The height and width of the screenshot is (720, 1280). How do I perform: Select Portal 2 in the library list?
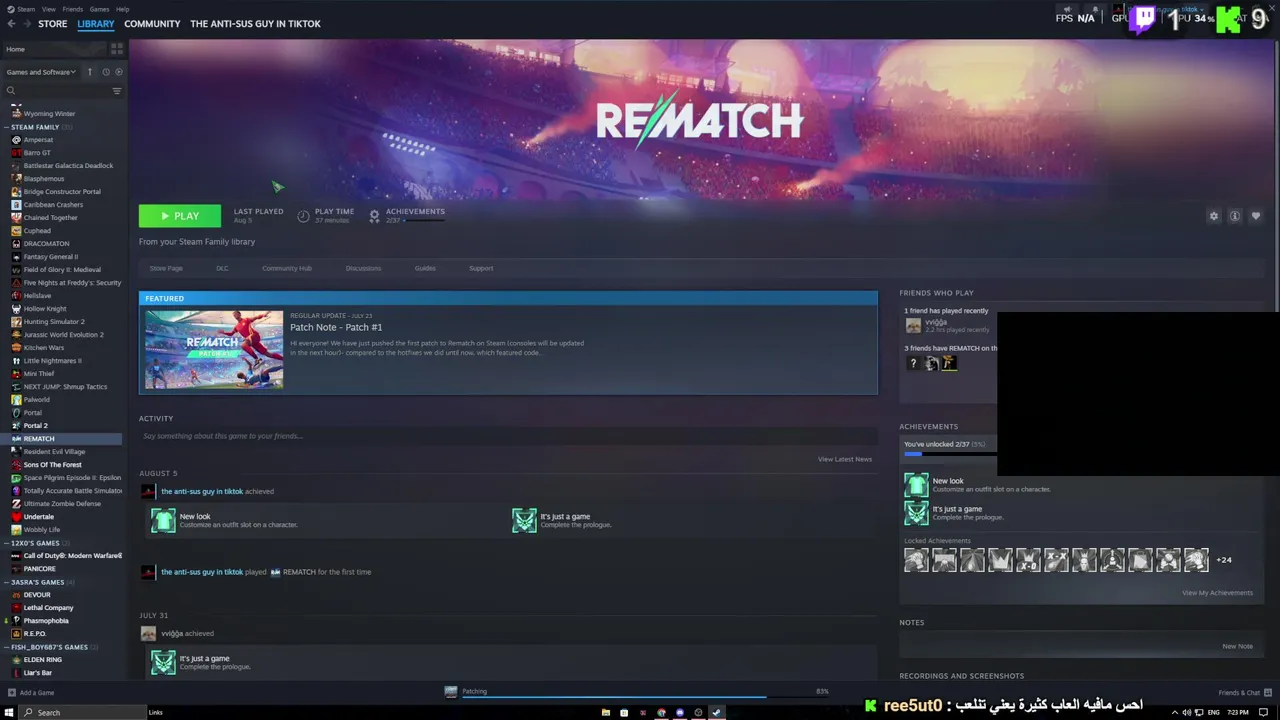[x=35, y=426]
